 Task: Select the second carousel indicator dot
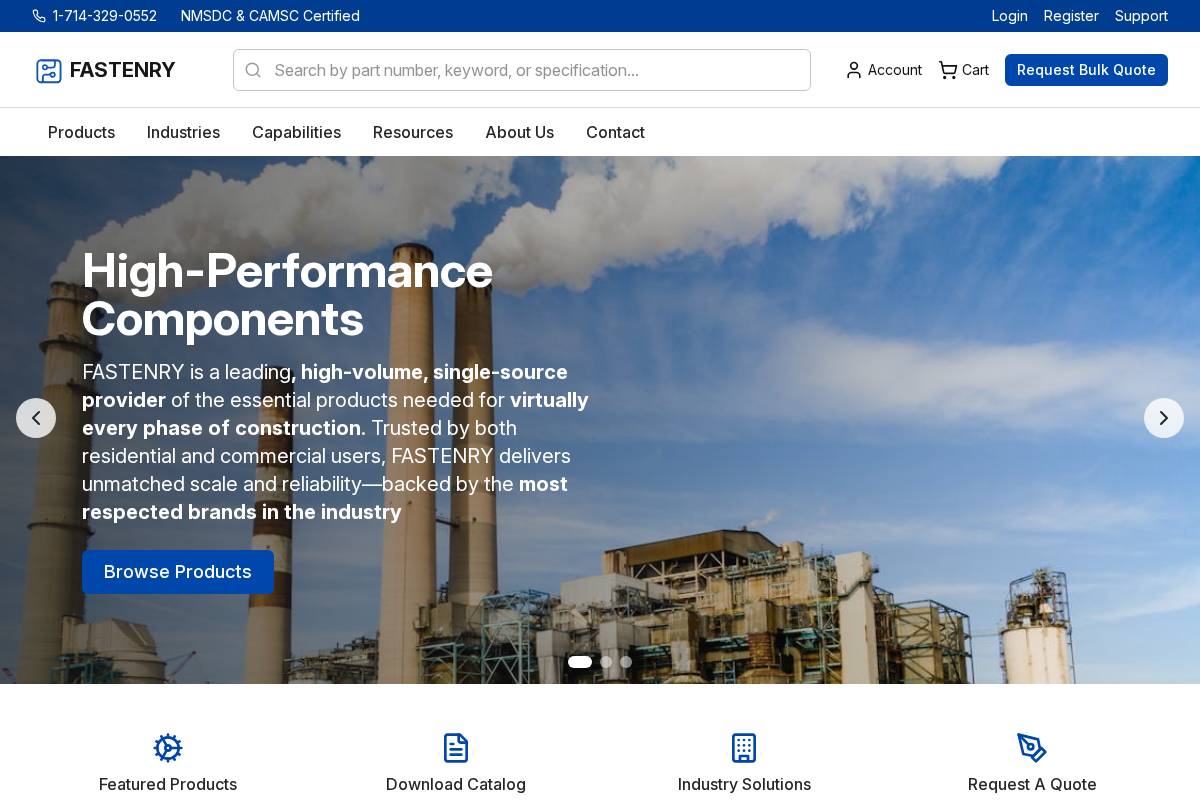click(x=606, y=662)
